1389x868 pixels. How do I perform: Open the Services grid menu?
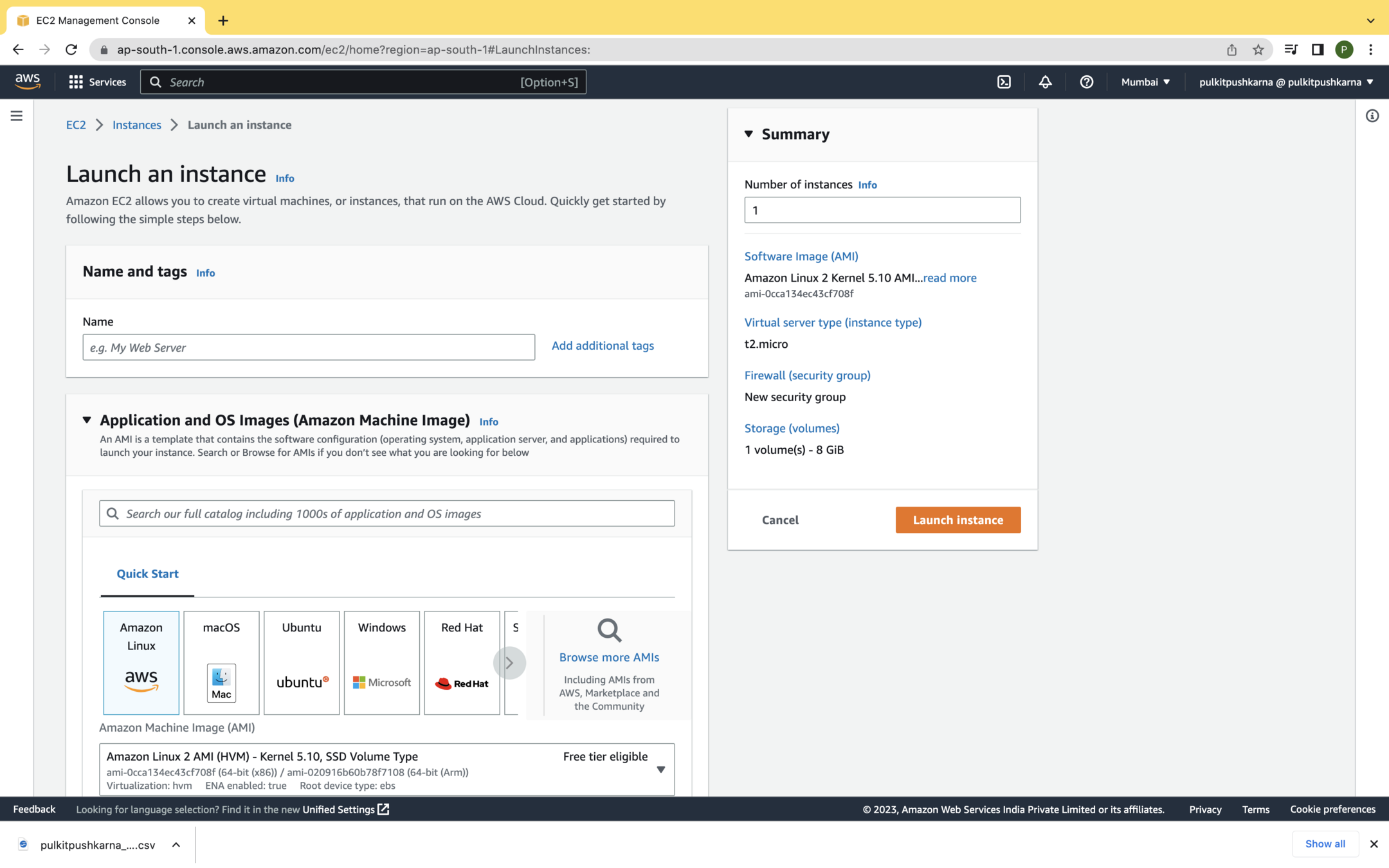coord(98,82)
